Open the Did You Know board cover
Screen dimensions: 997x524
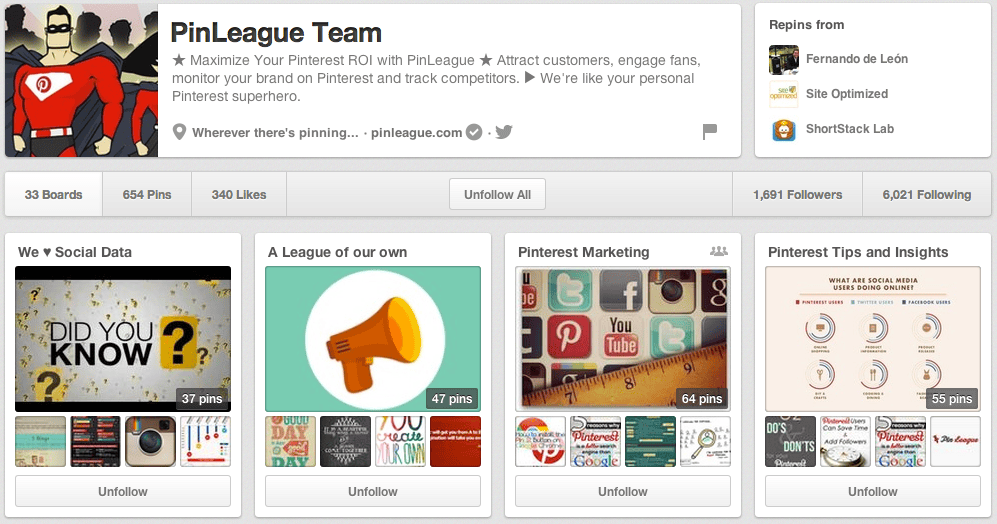pos(123,339)
